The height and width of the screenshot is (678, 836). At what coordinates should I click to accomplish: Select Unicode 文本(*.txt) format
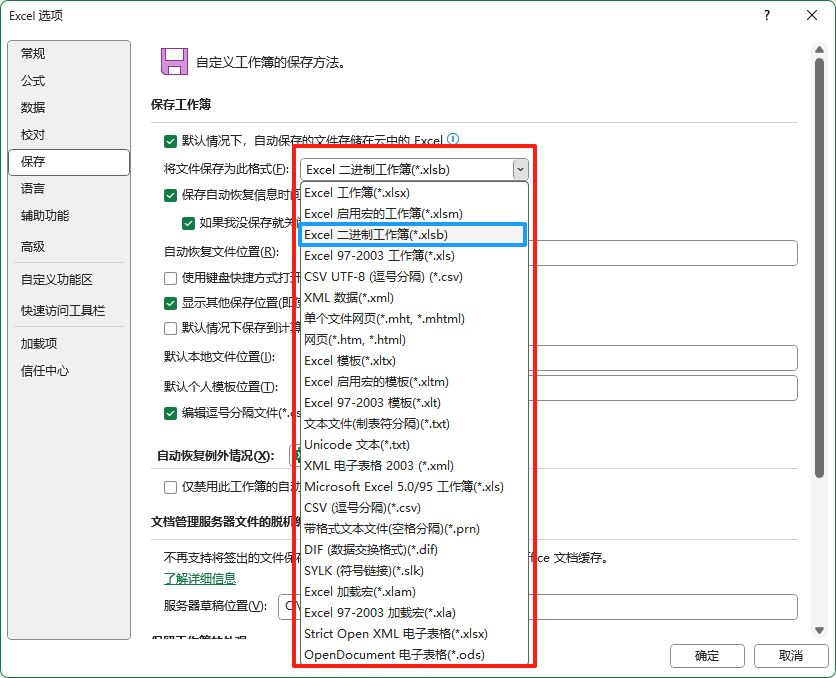click(x=414, y=445)
